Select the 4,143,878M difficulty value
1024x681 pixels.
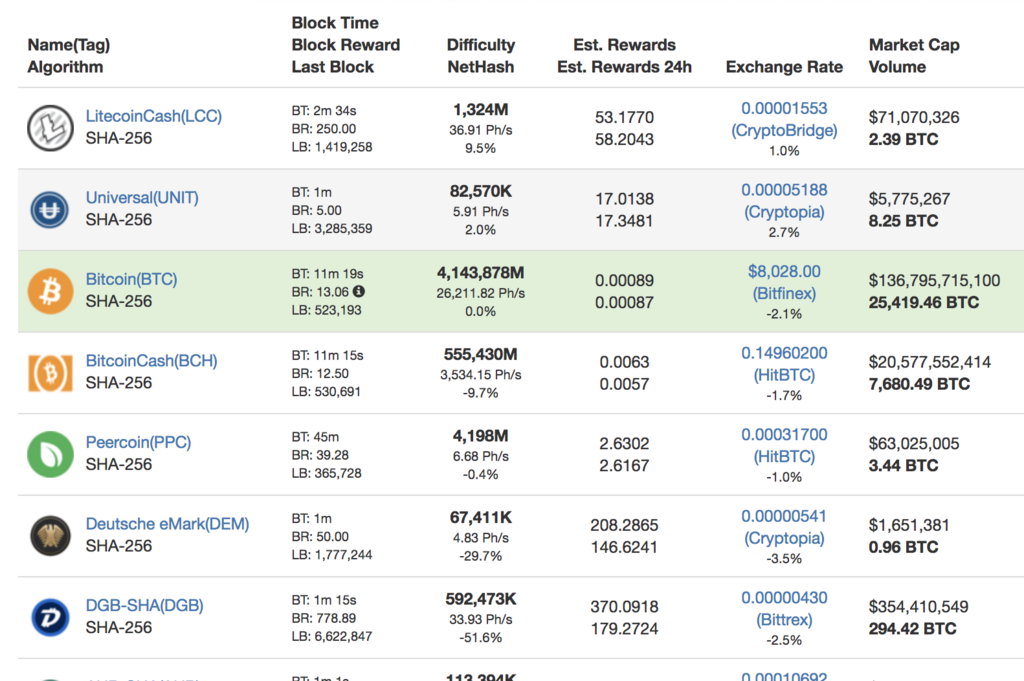[481, 273]
